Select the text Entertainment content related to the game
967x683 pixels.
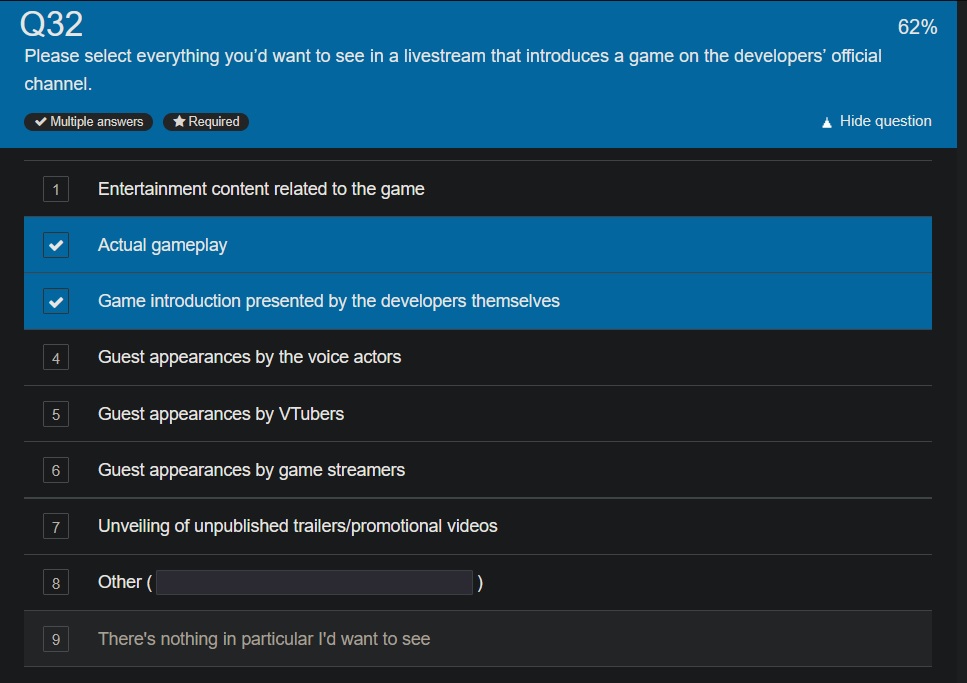point(261,189)
